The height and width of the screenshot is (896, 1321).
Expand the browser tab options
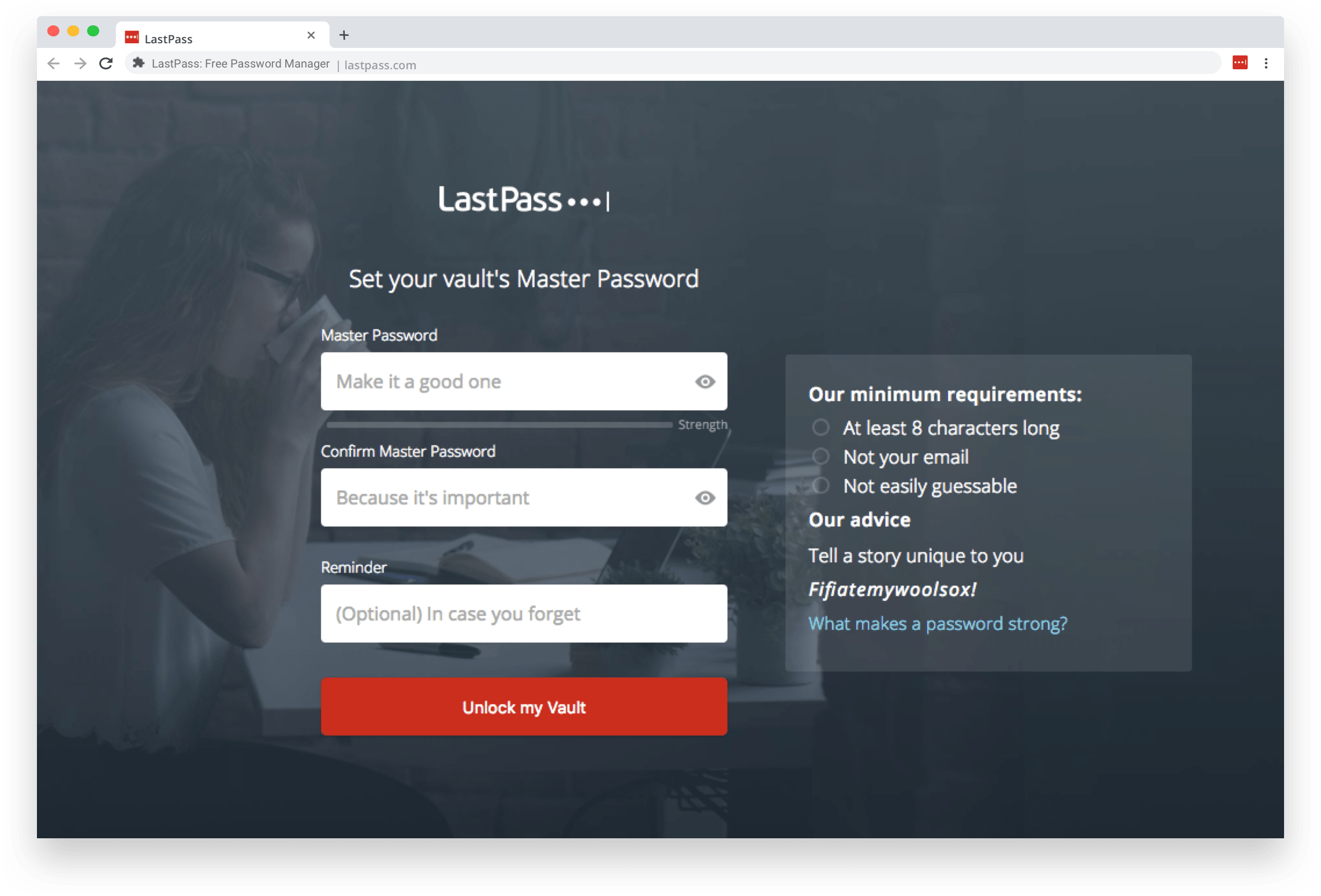point(345,37)
